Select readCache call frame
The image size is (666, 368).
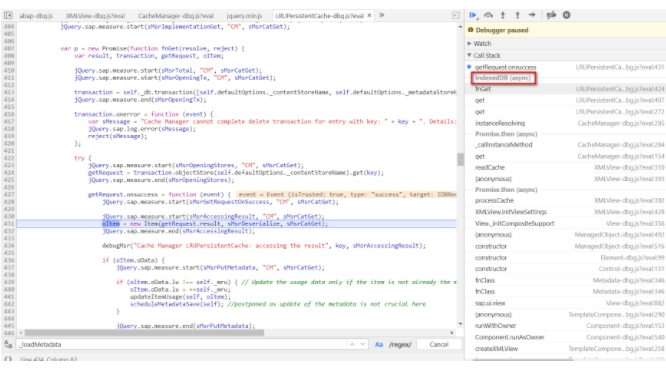pyautogui.click(x=565, y=167)
